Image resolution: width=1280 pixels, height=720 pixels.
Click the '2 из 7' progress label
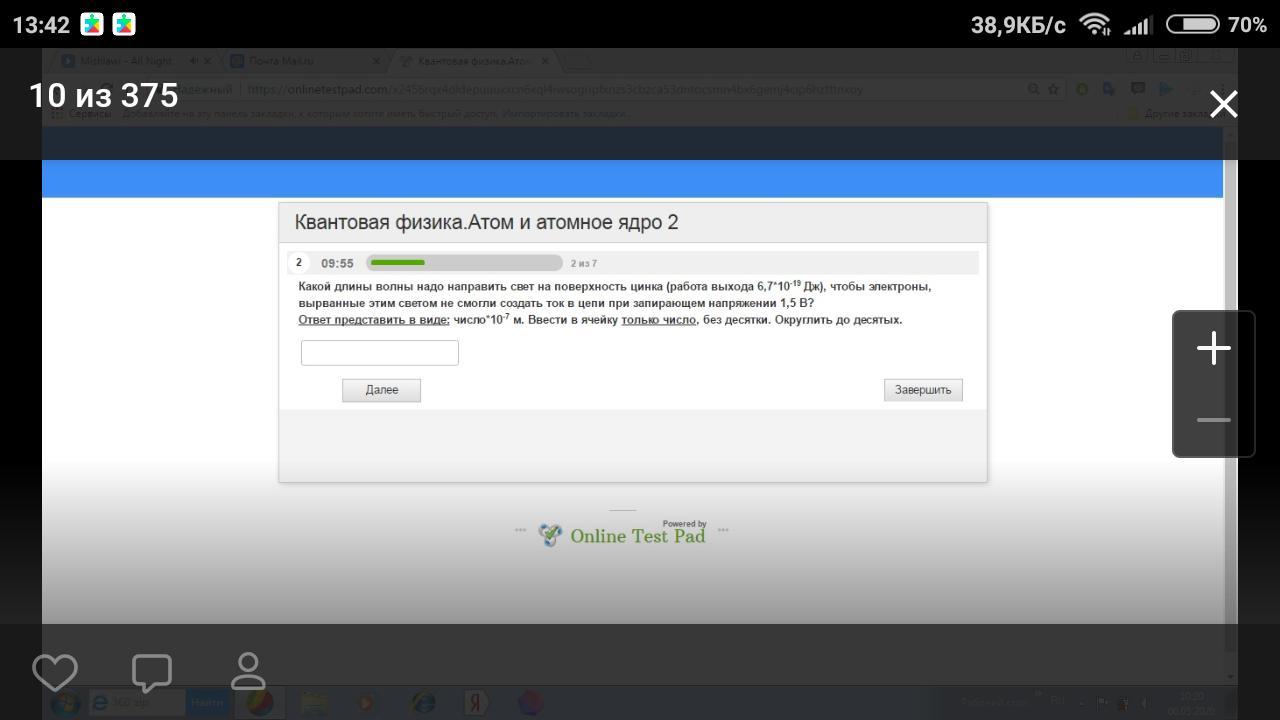(584, 264)
